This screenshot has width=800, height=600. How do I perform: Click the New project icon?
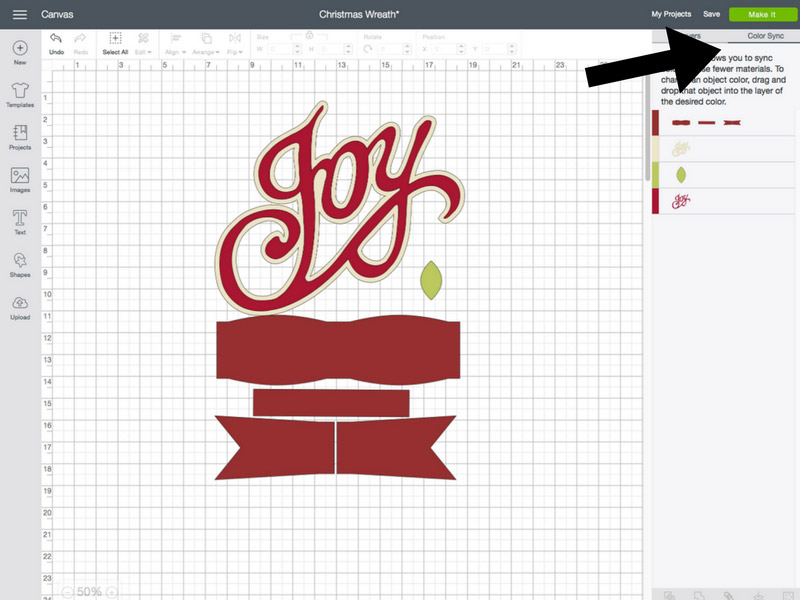[x=20, y=48]
